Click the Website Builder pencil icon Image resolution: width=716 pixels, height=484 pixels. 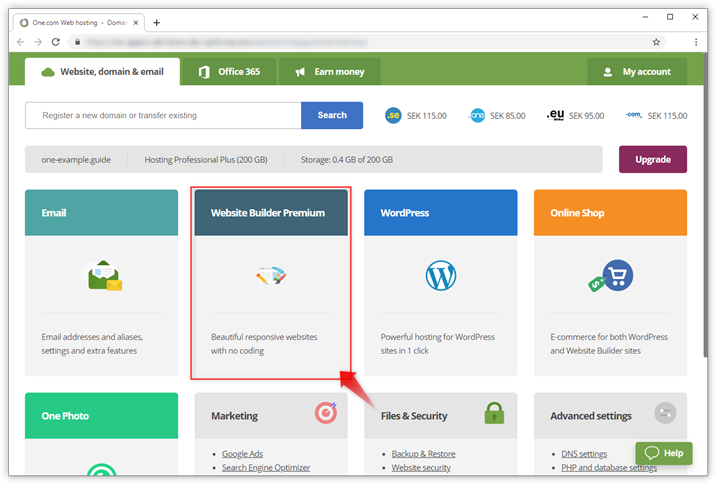[271, 275]
